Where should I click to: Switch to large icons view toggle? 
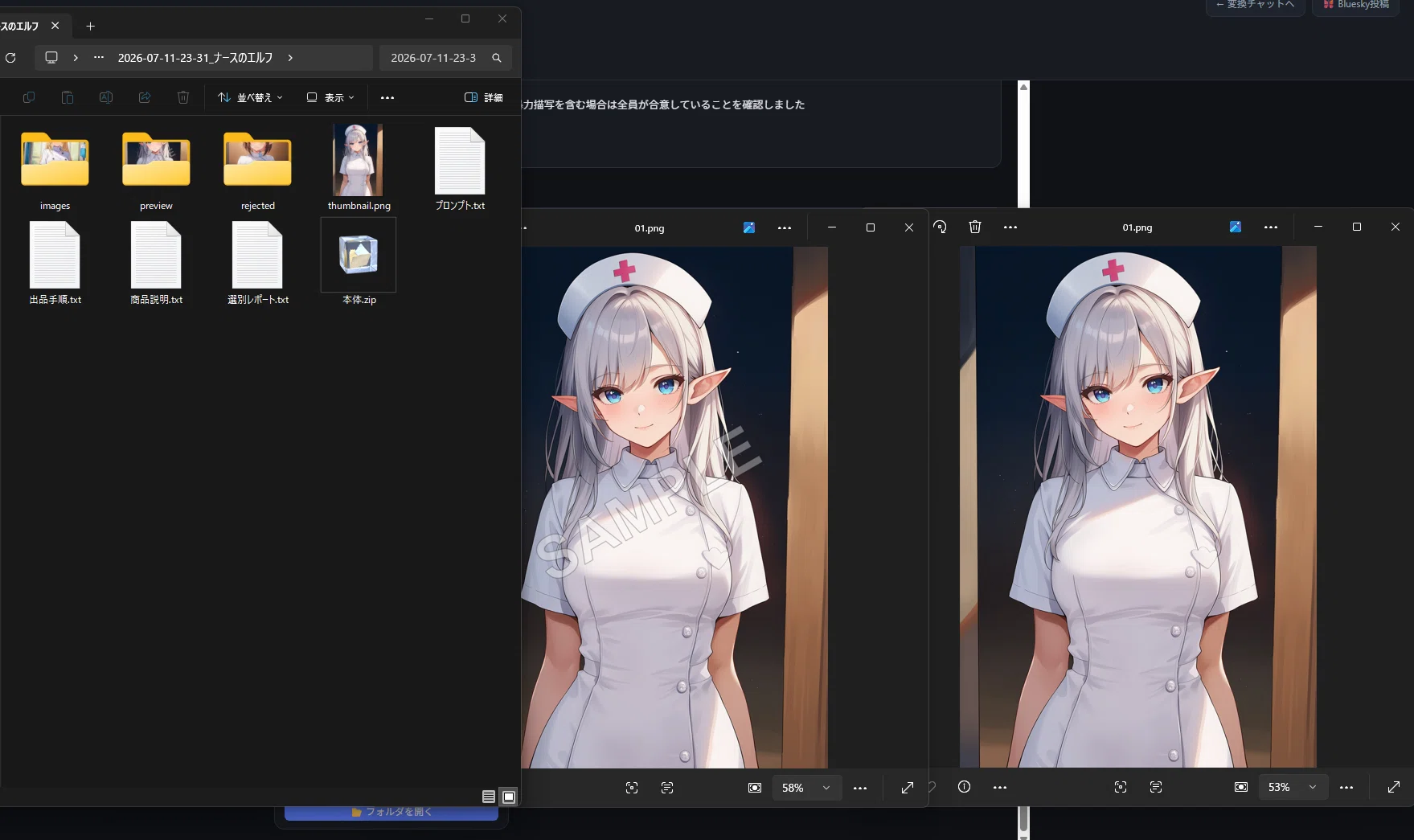point(509,797)
